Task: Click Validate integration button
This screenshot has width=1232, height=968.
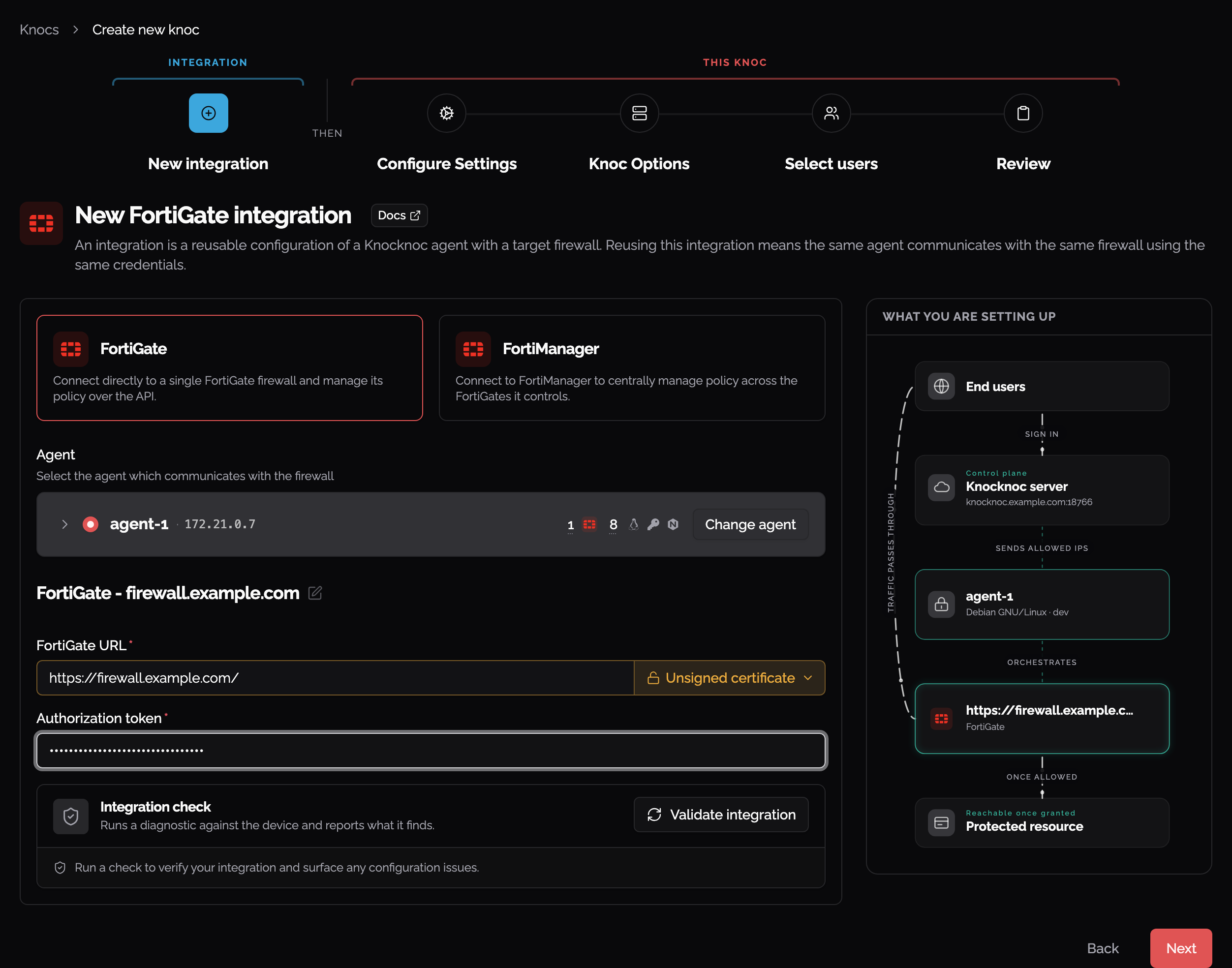Action: [721, 815]
